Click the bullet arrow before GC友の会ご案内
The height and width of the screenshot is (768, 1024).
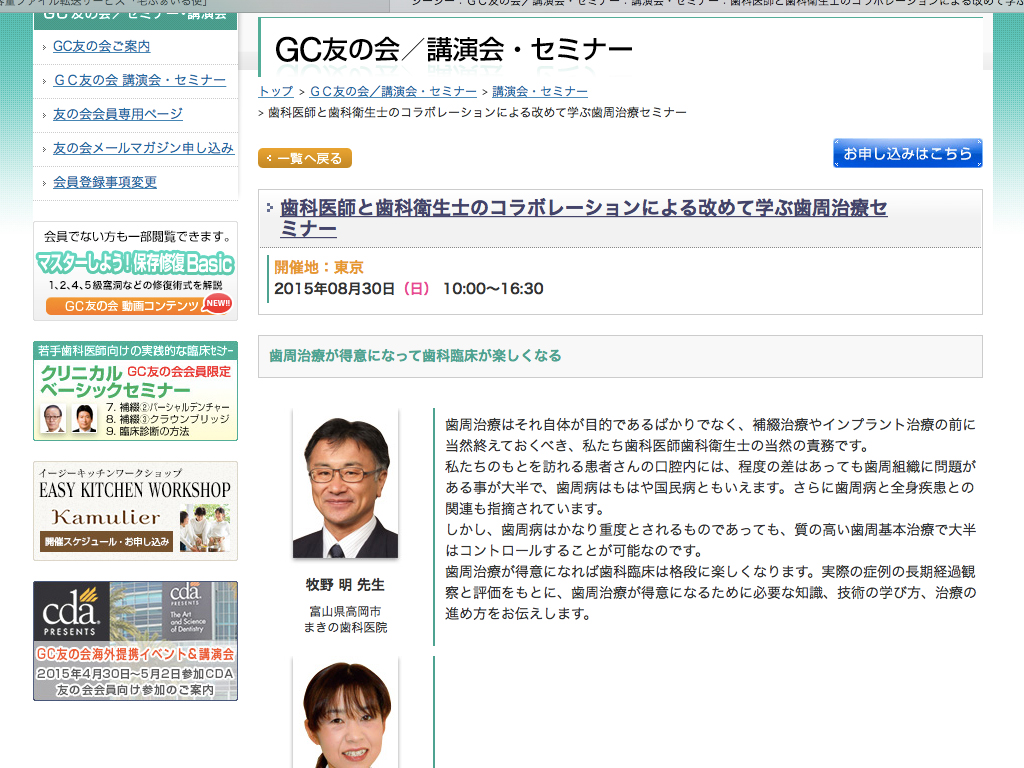click(x=44, y=47)
